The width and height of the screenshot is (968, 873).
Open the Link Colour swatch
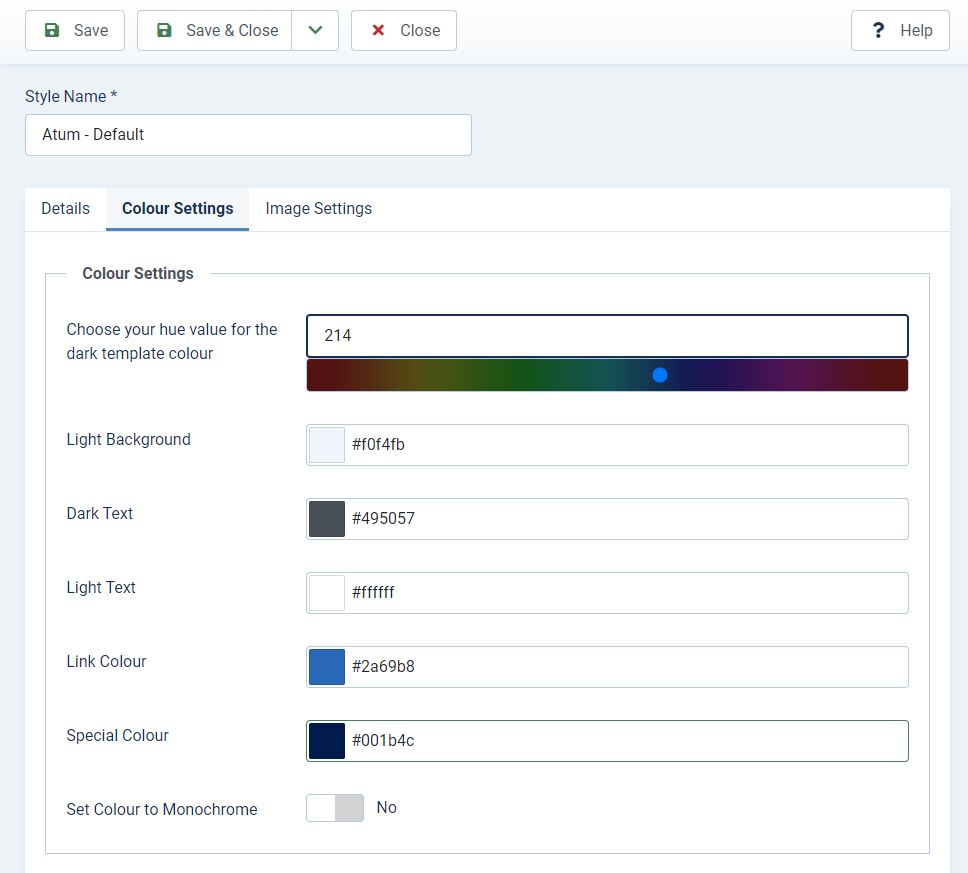(327, 667)
